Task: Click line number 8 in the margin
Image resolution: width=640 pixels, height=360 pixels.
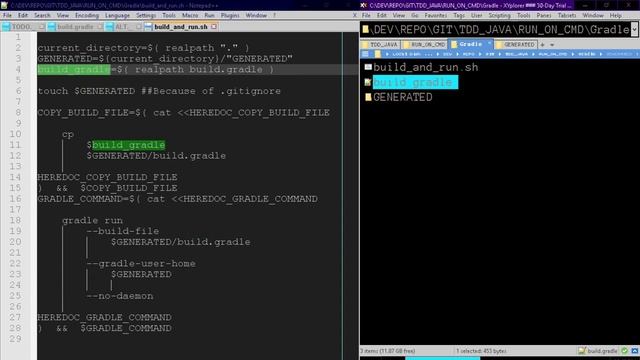Action: click(18, 113)
